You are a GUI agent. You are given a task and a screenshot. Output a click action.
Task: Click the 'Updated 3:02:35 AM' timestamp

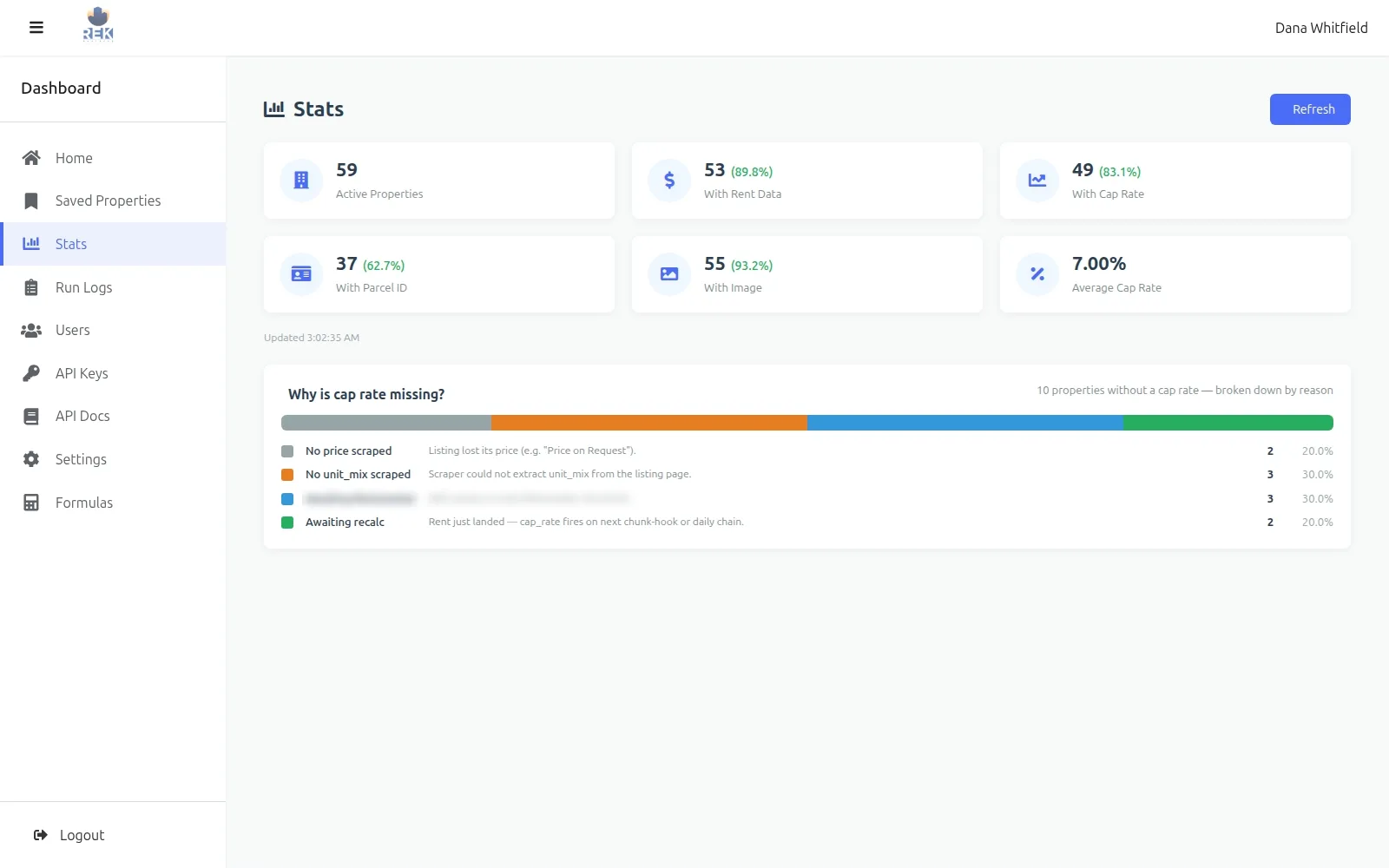[312, 338]
